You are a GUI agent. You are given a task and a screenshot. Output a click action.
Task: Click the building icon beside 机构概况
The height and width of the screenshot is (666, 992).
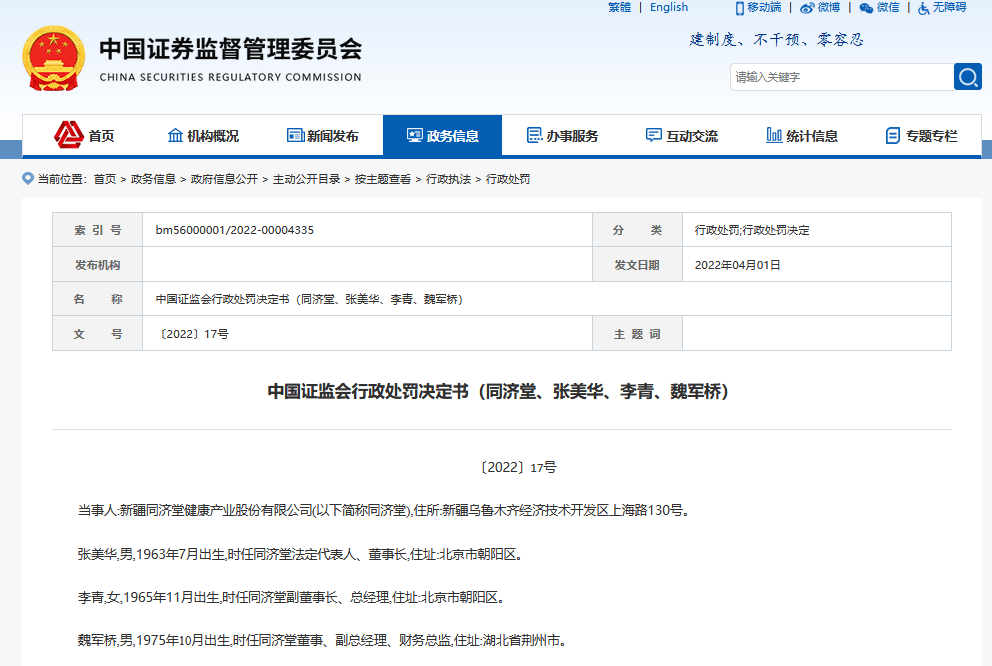click(x=175, y=135)
